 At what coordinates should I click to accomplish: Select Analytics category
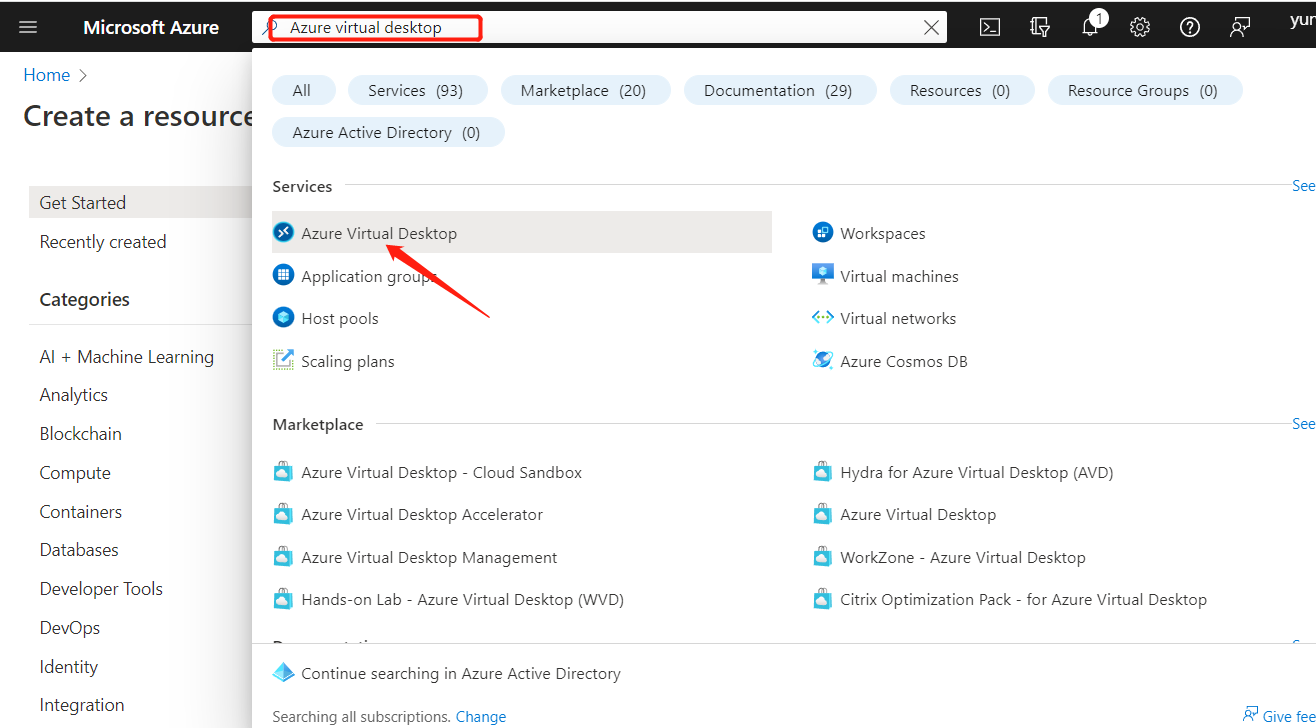tap(74, 394)
